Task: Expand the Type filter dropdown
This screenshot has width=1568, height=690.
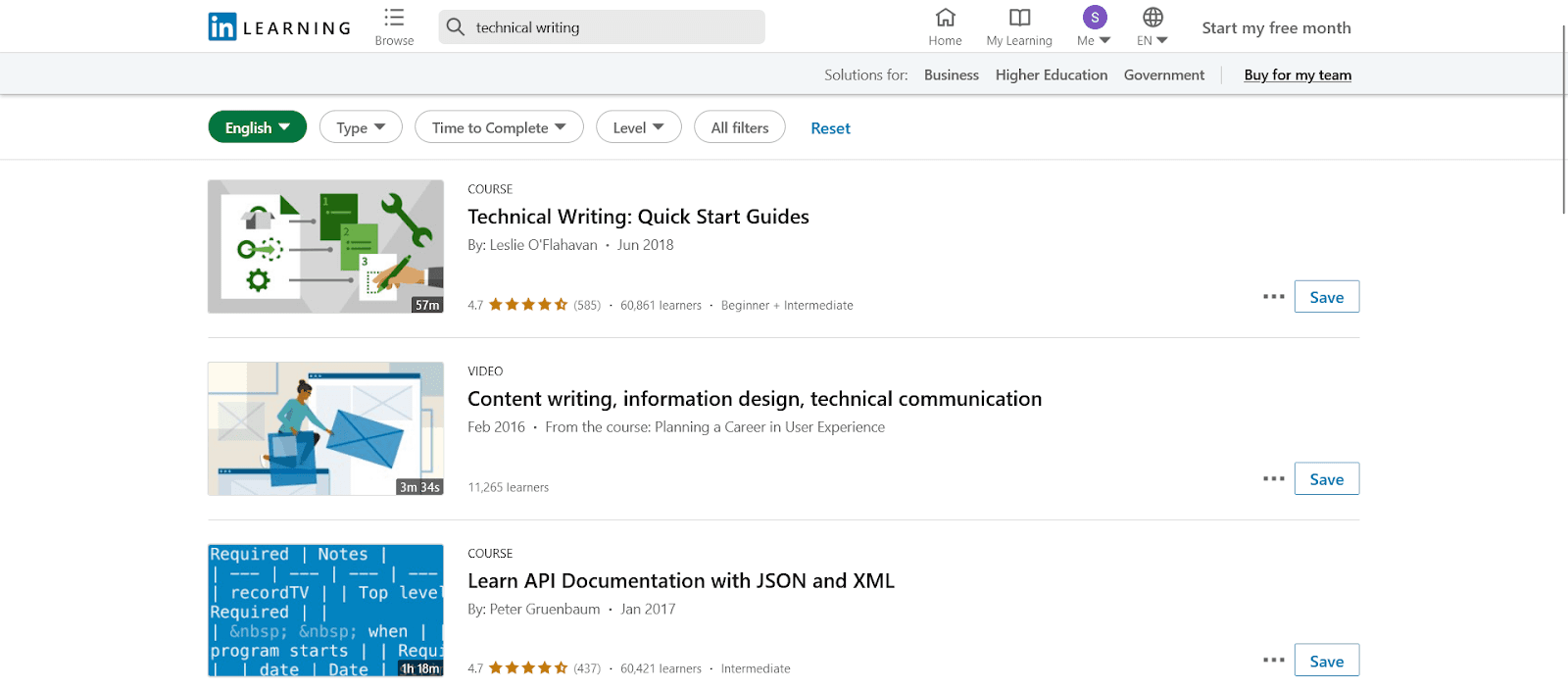Action: [361, 127]
